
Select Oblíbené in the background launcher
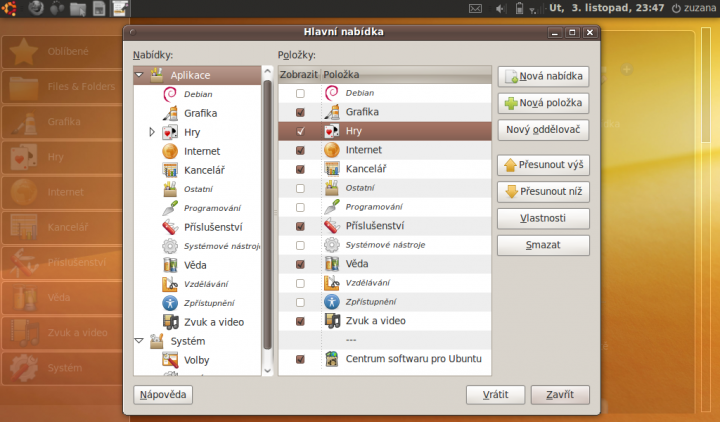coord(62,51)
